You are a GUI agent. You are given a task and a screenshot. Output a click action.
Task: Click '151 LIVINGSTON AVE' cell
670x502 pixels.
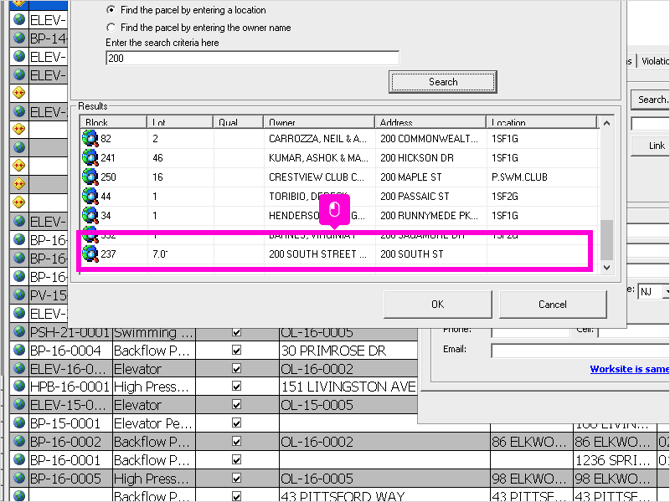tap(349, 387)
